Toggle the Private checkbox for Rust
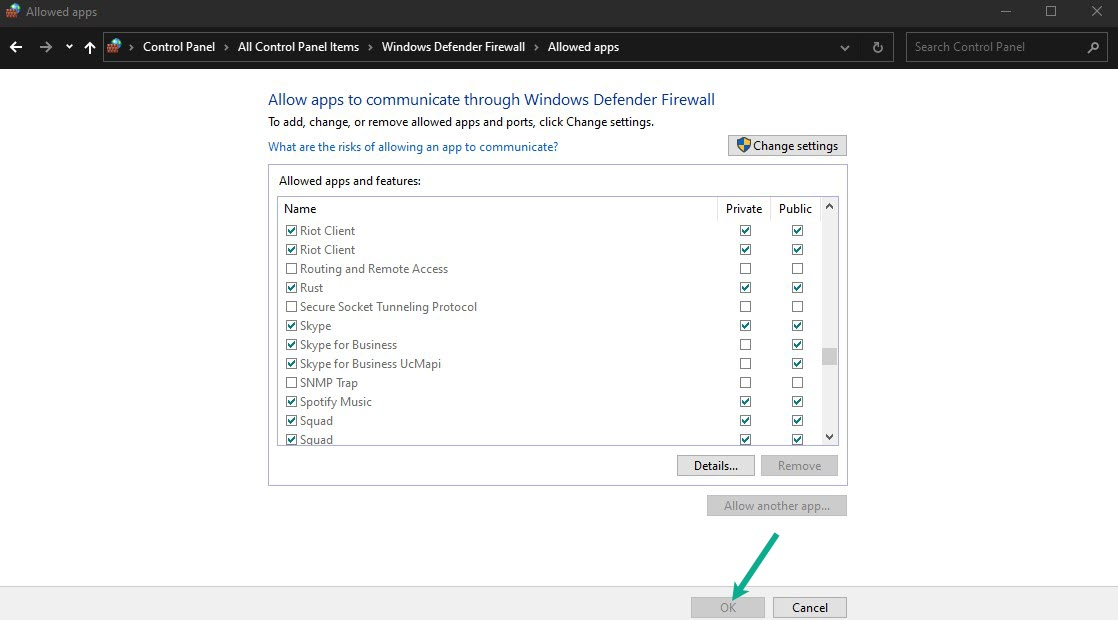This screenshot has width=1118, height=620. pos(745,288)
